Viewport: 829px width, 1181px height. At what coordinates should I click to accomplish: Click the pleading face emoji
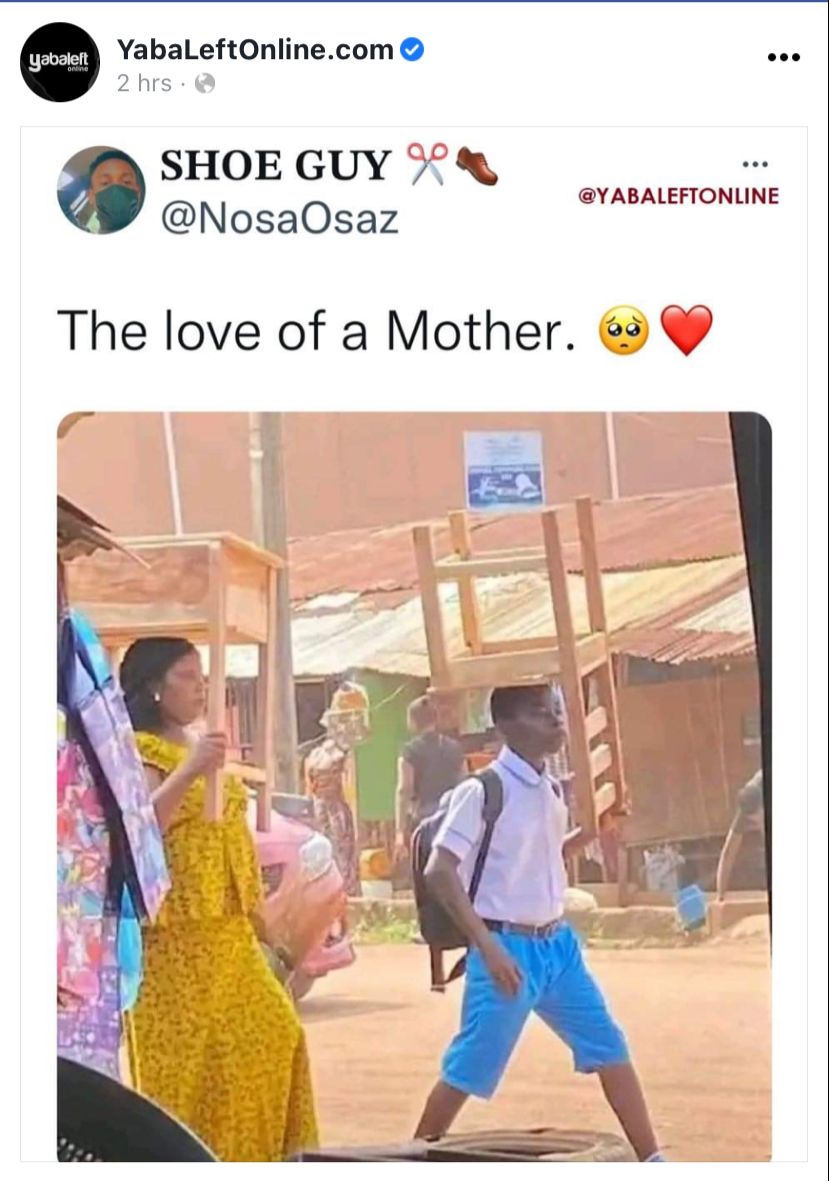pos(623,331)
